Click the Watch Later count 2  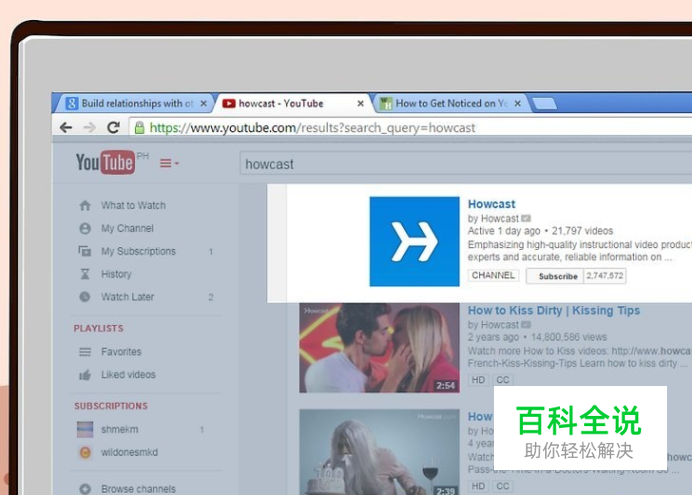[x=211, y=297]
